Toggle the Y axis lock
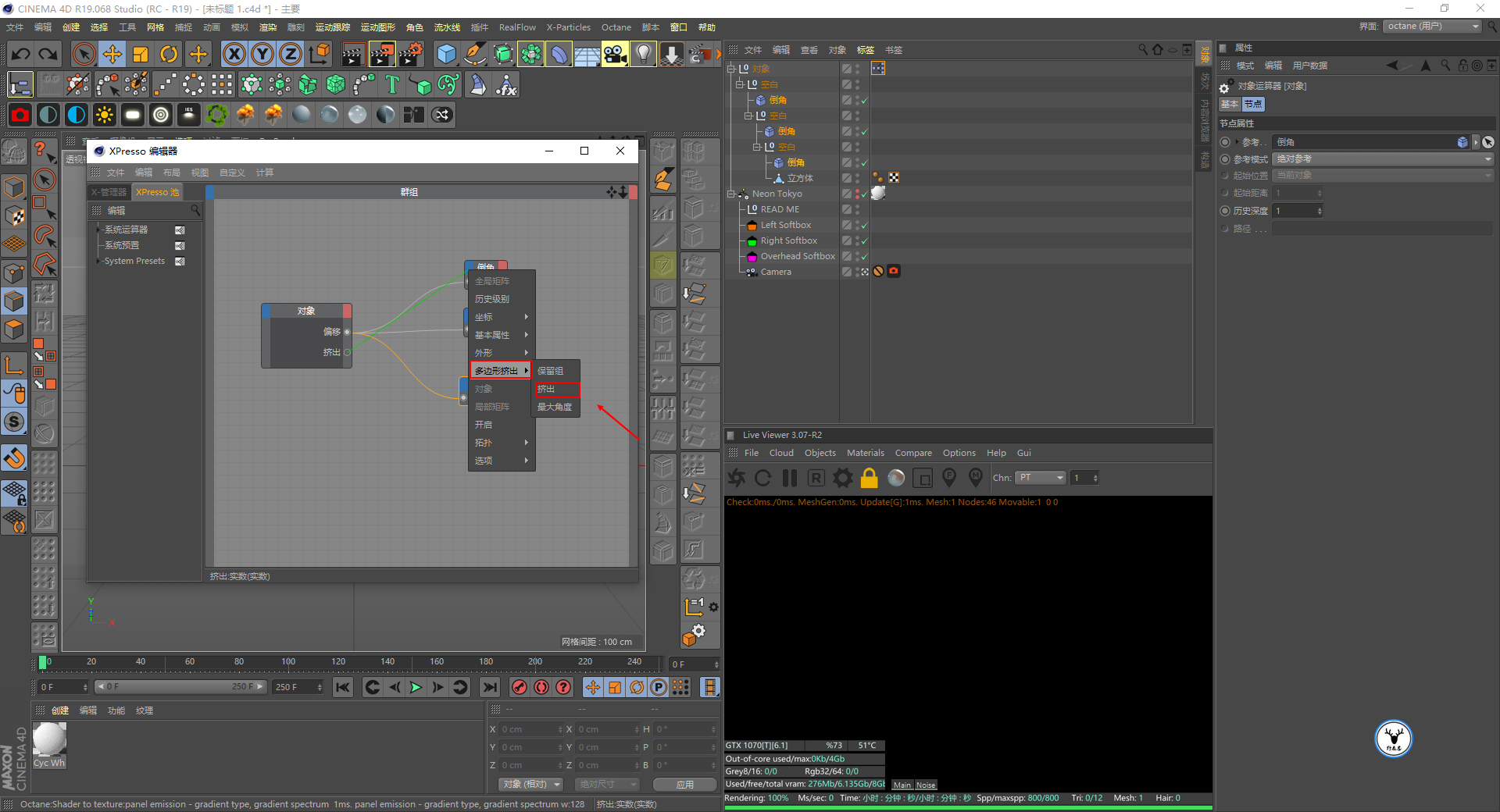This screenshot has height=812, width=1500. (x=262, y=54)
